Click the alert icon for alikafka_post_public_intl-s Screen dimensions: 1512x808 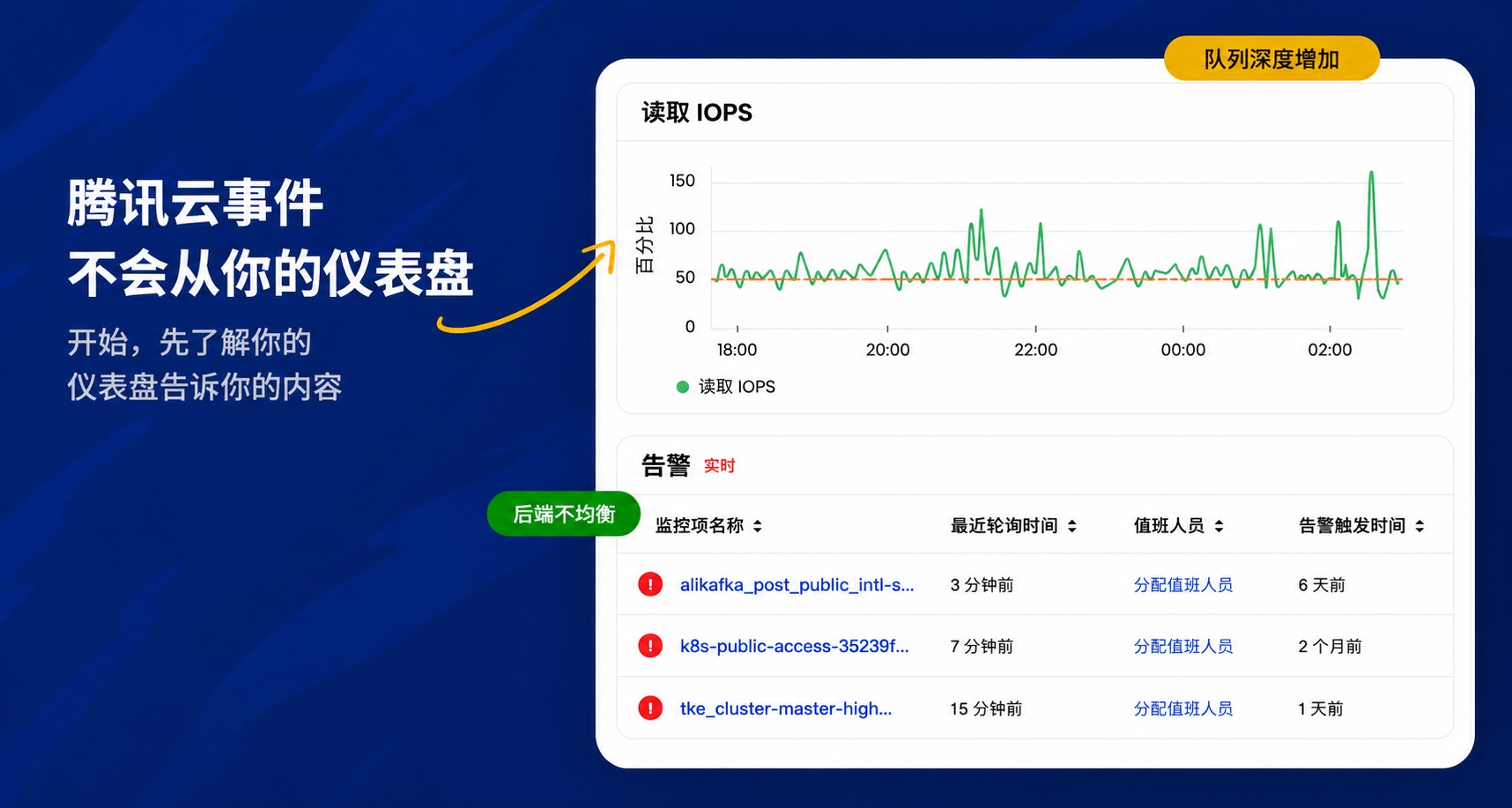click(650, 584)
